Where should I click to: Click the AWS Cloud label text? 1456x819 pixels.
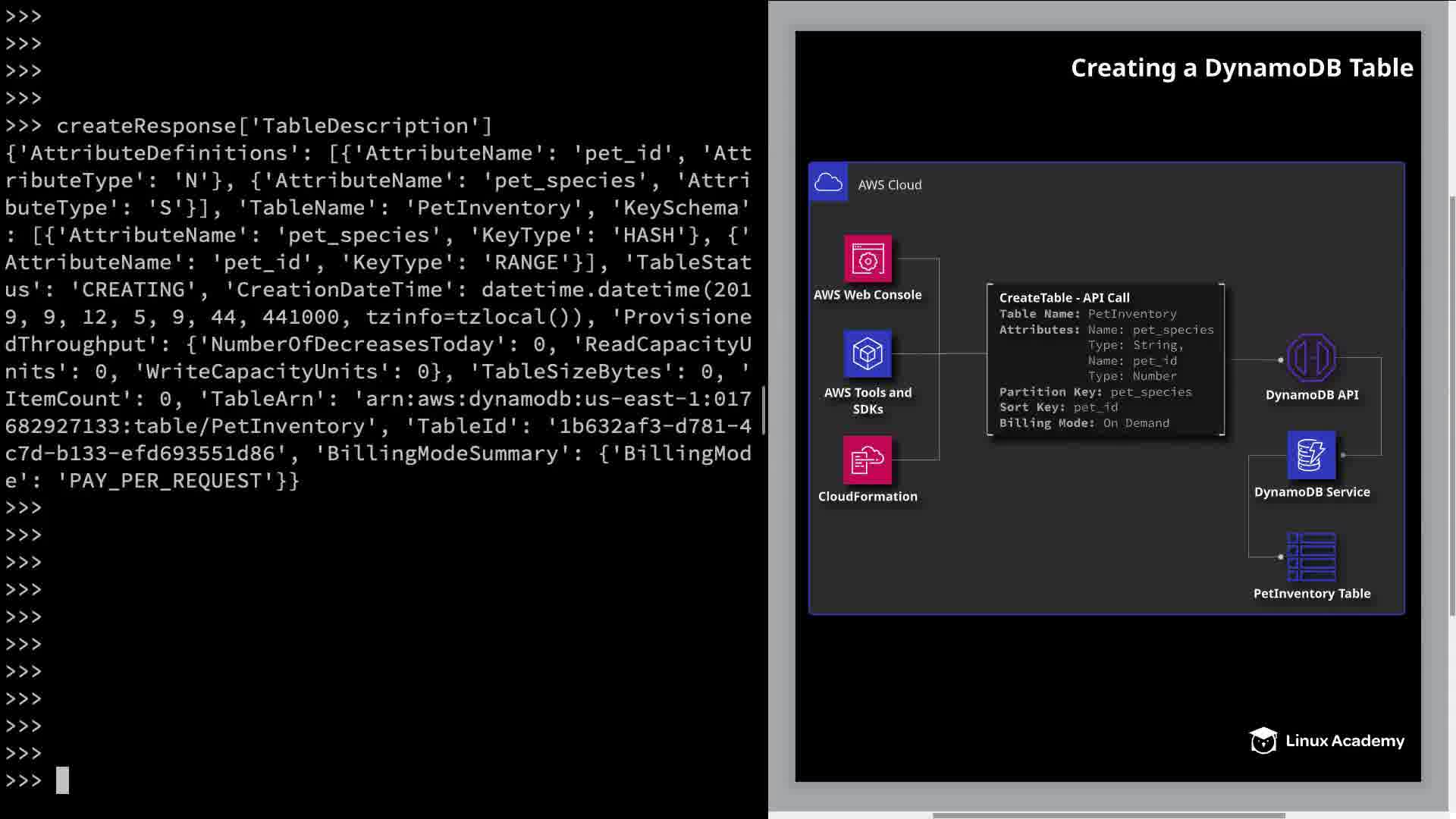point(890,185)
